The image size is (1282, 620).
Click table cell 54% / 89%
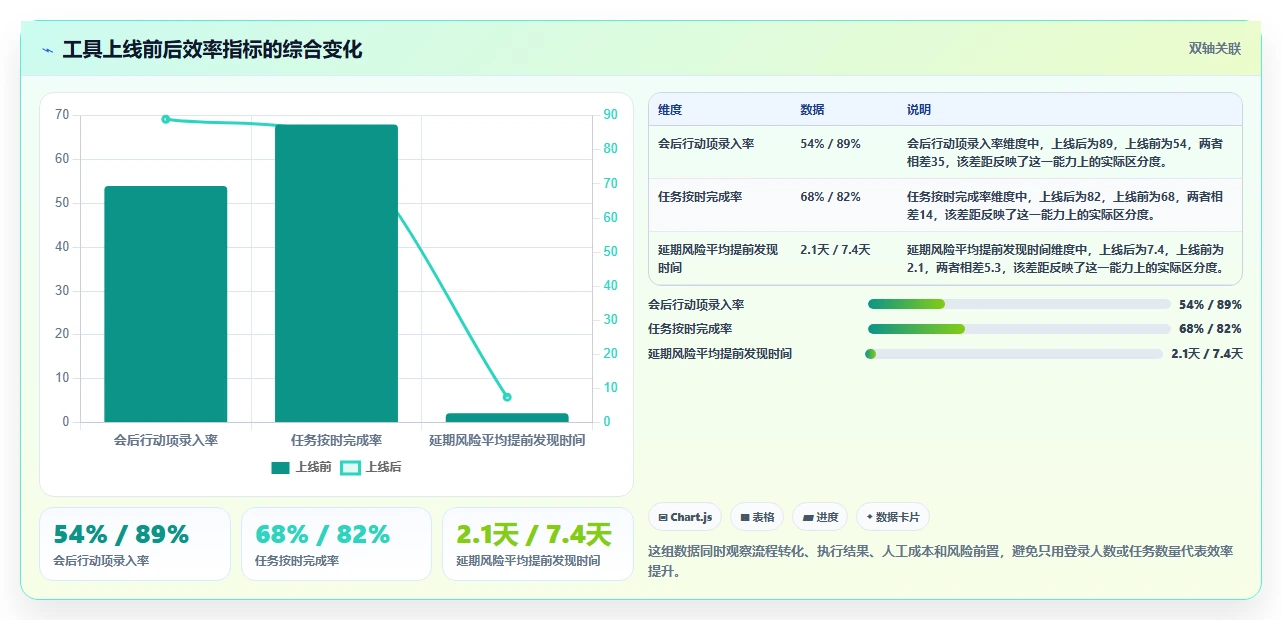tap(830, 144)
